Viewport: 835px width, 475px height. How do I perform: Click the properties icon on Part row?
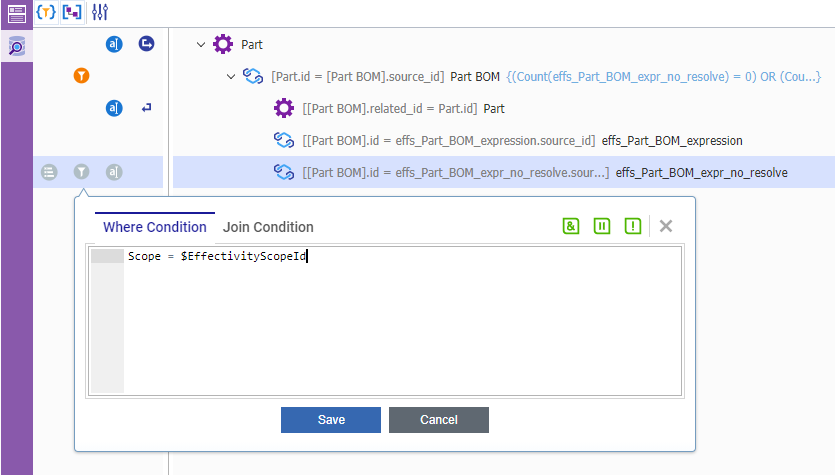[x=114, y=44]
